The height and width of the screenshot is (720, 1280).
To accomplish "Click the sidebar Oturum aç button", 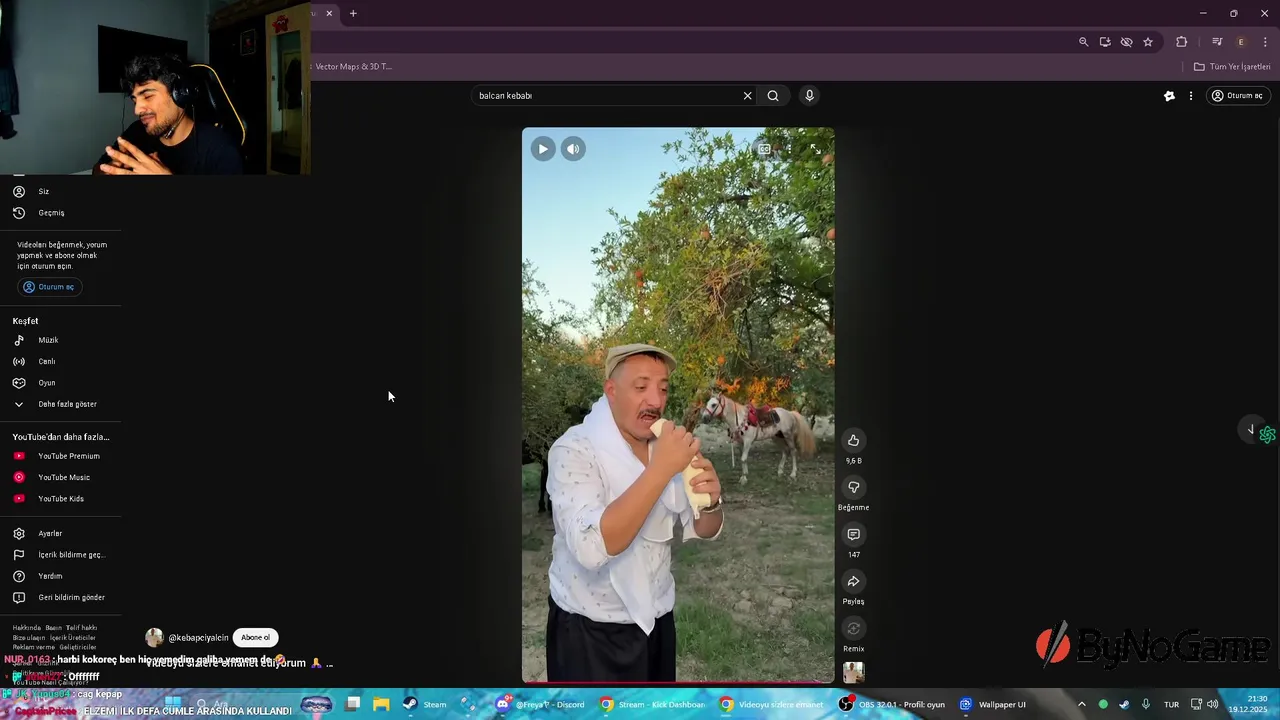I will (x=49, y=287).
